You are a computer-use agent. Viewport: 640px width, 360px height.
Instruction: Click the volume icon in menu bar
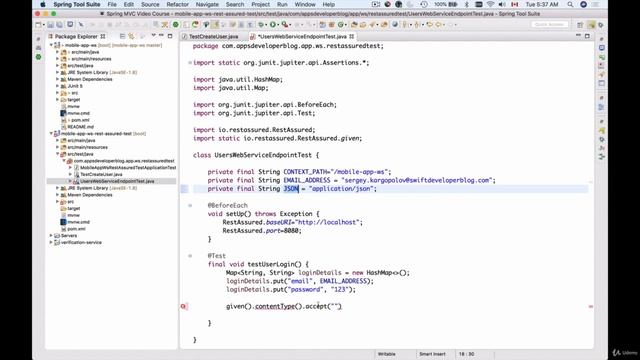(x=502, y=4)
